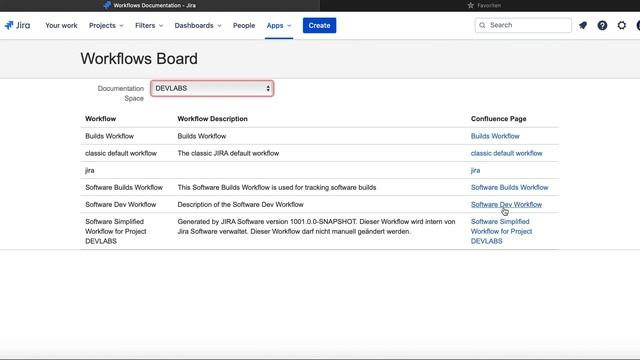The image size is (640, 360).
Task: Click the Builds Workflow description cell
Action: (202, 136)
